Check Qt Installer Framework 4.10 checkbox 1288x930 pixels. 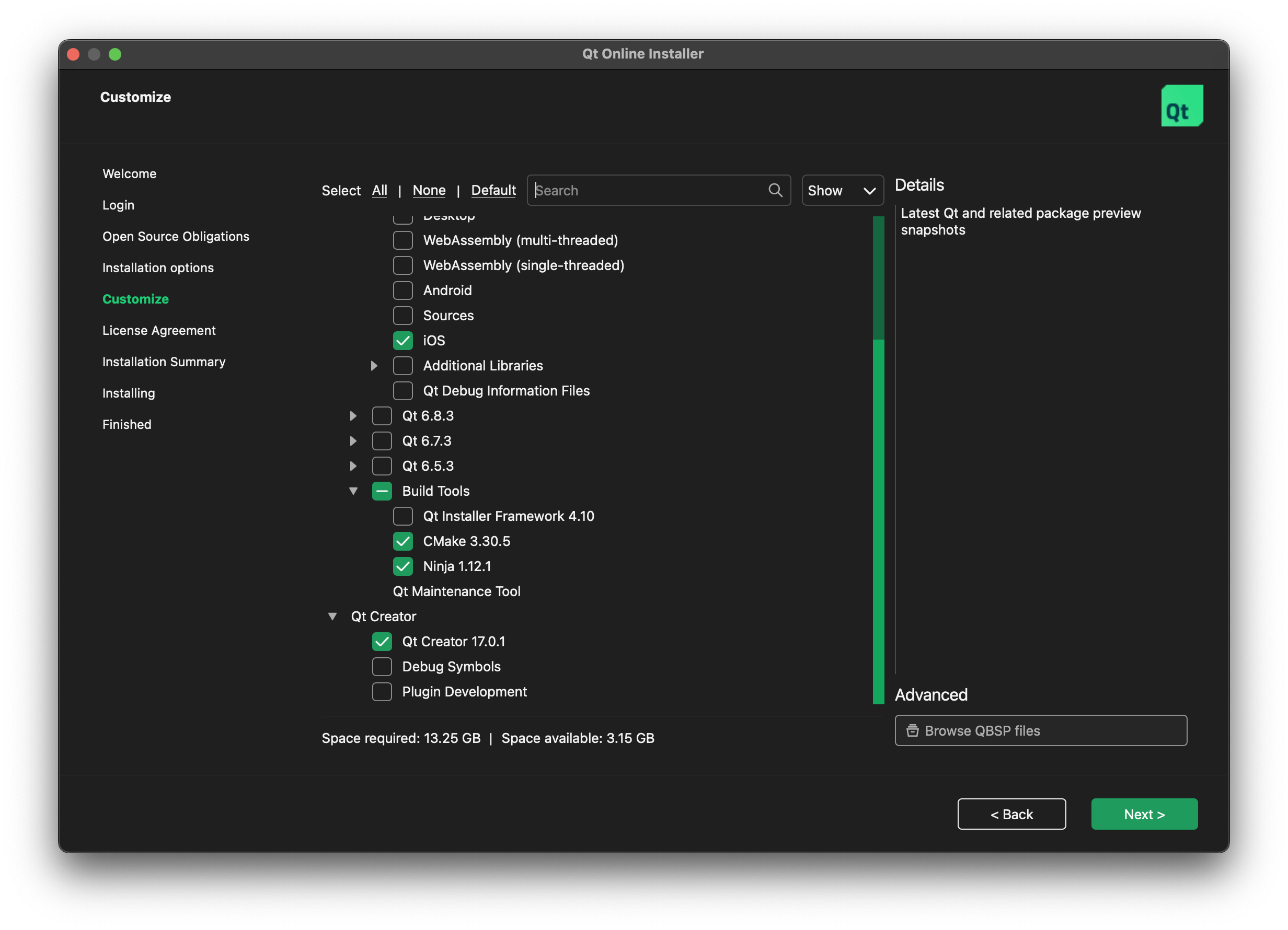click(x=402, y=516)
